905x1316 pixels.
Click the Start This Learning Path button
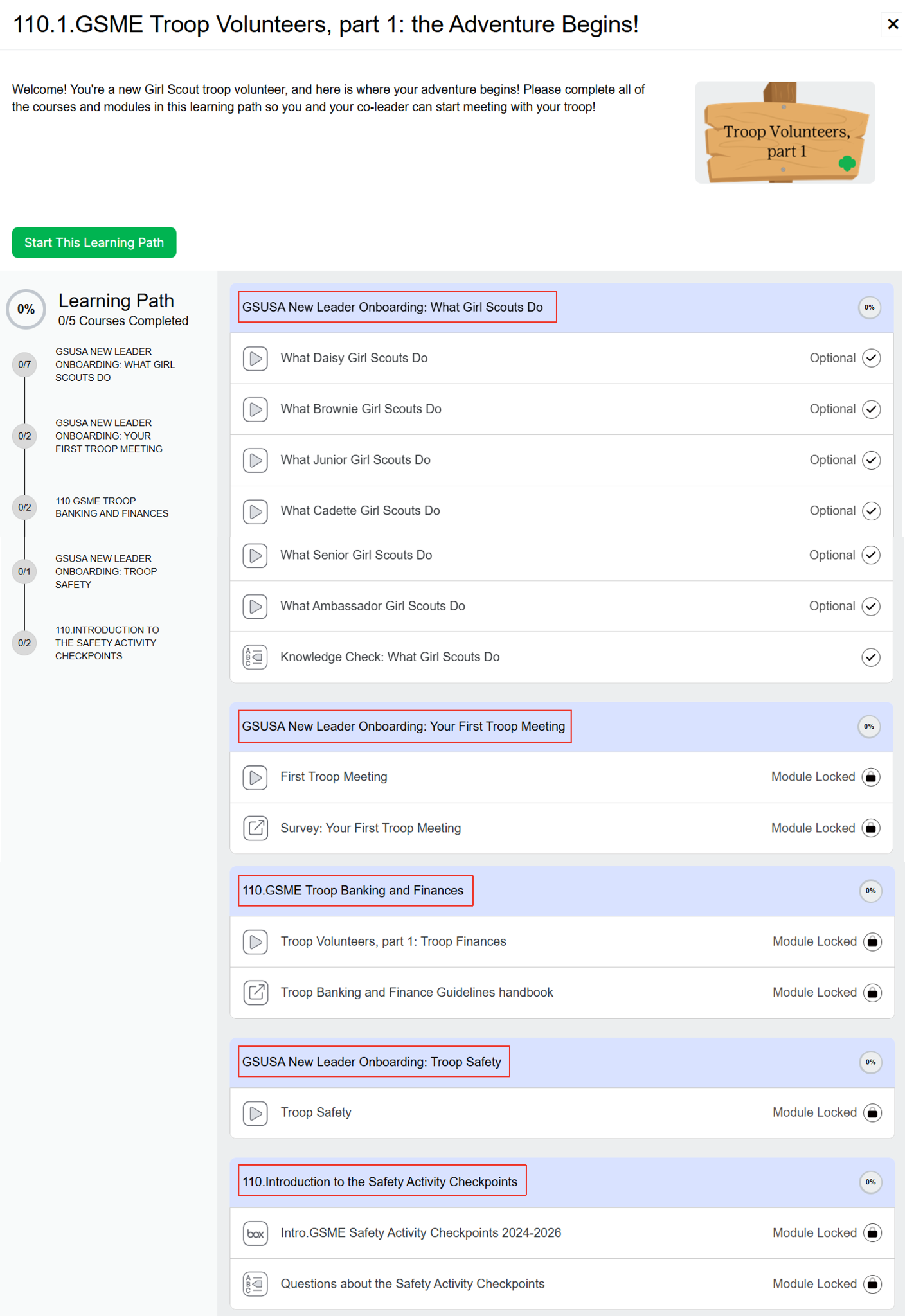pos(94,243)
